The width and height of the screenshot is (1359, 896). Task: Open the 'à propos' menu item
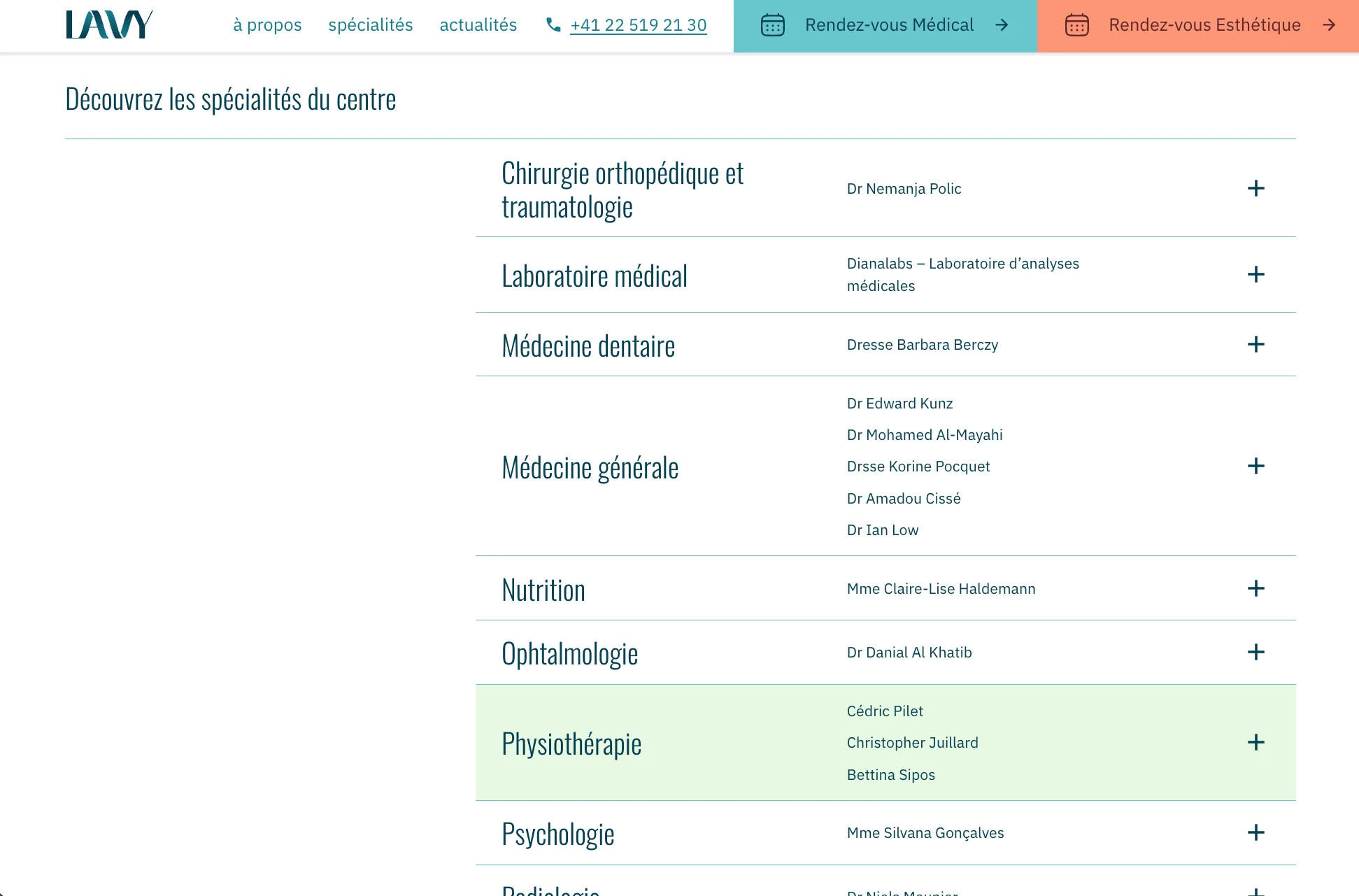pyautogui.click(x=267, y=25)
